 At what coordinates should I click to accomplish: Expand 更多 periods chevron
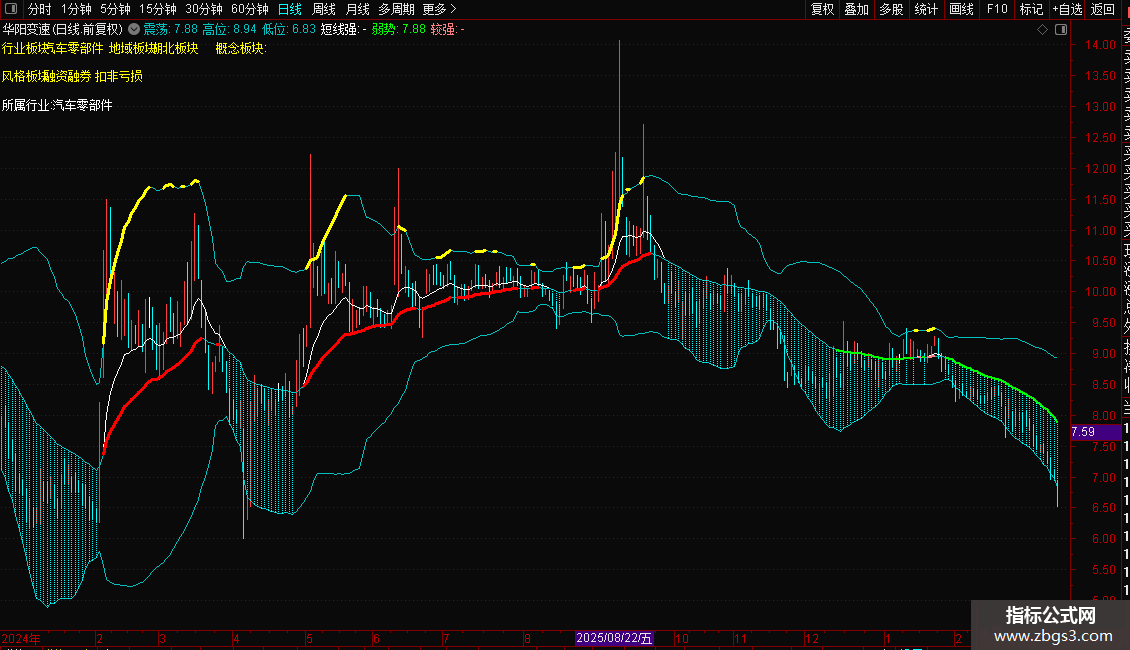pyautogui.click(x=453, y=9)
